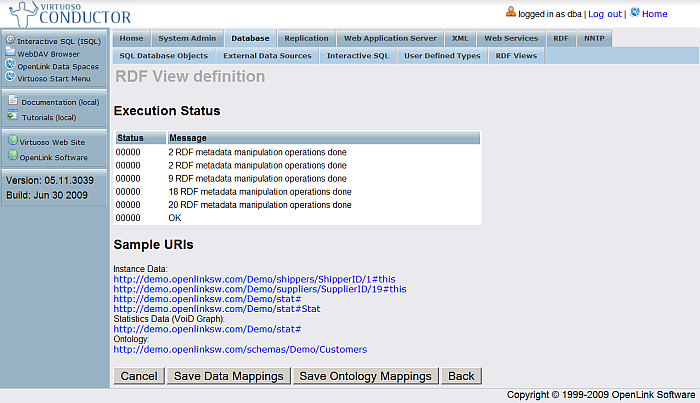The width and height of the screenshot is (700, 403).
Task: Select the RDF Views sub-tab
Action: (x=516, y=56)
